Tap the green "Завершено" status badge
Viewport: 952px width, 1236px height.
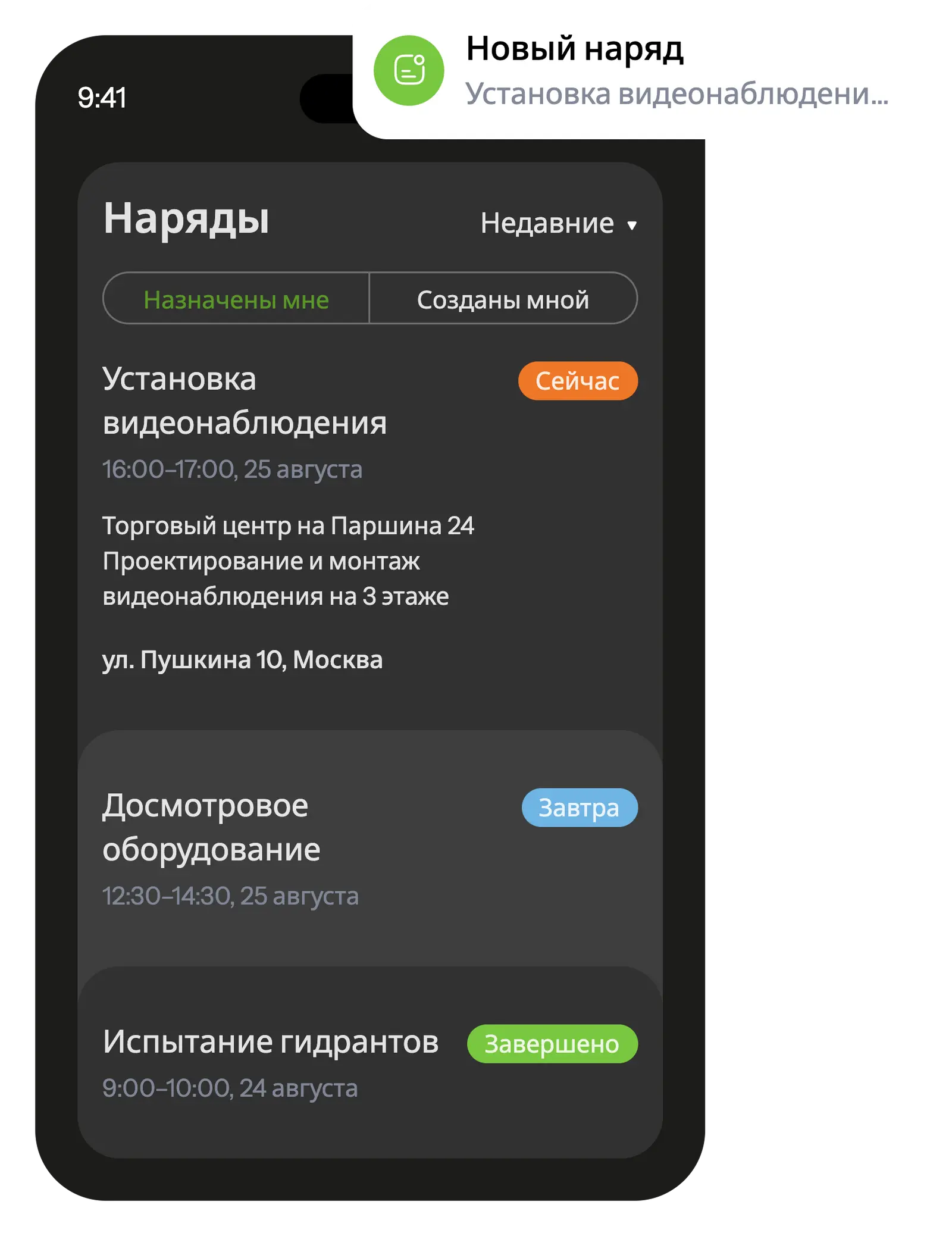pyautogui.click(x=552, y=1044)
